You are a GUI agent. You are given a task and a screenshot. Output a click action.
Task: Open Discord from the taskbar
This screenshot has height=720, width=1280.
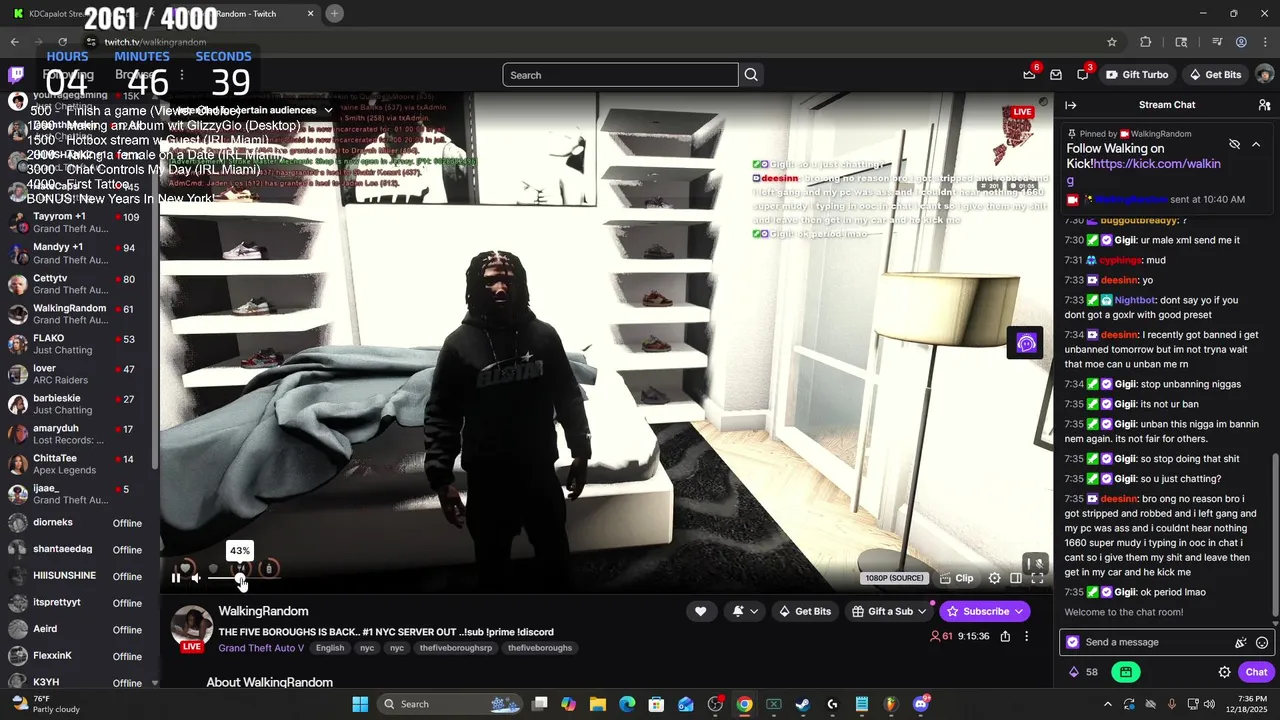click(x=920, y=704)
